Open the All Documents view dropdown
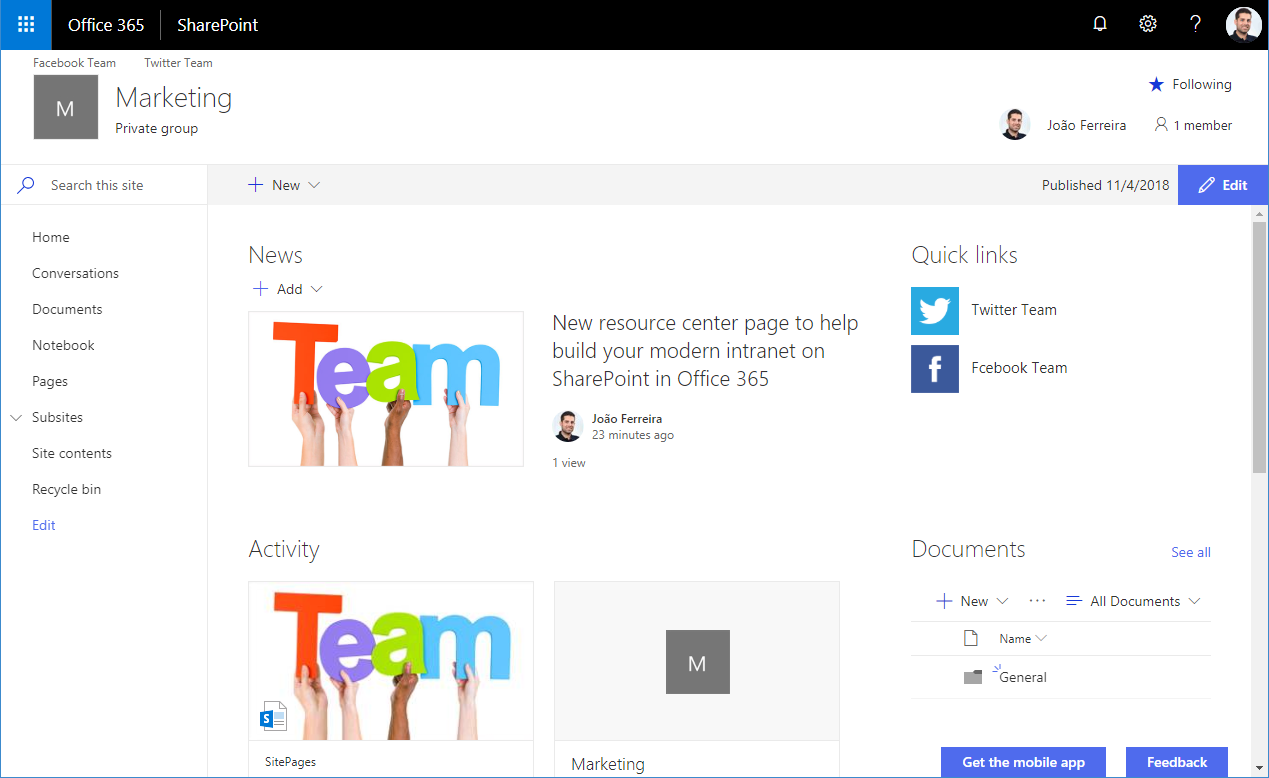Screen dimensions: 1269x778 click(x=1133, y=601)
